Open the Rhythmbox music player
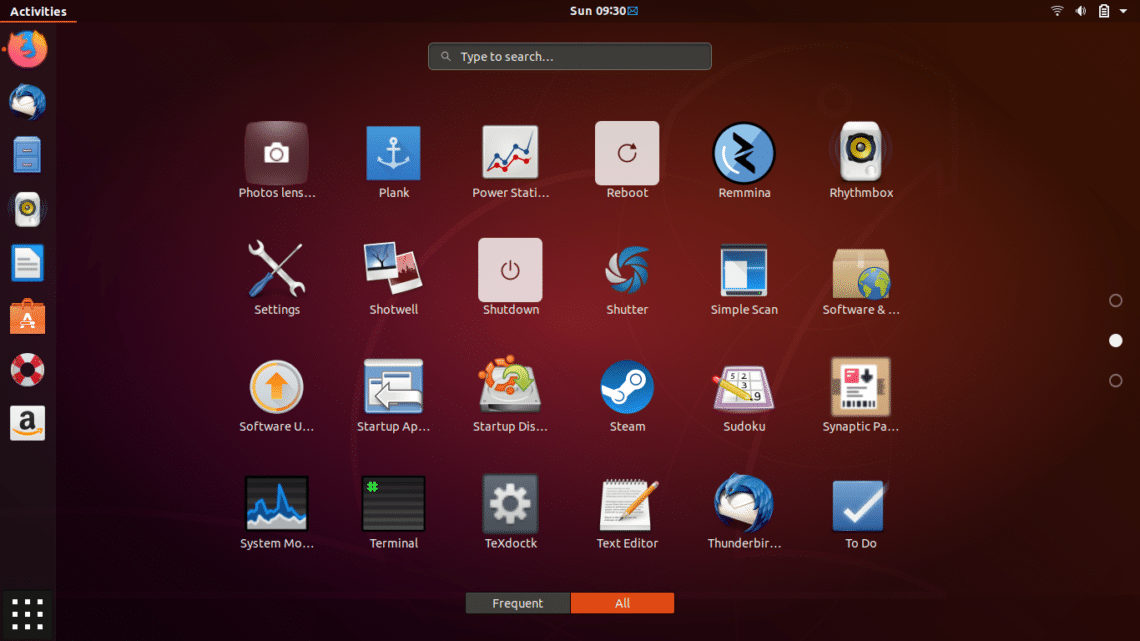 click(x=860, y=153)
